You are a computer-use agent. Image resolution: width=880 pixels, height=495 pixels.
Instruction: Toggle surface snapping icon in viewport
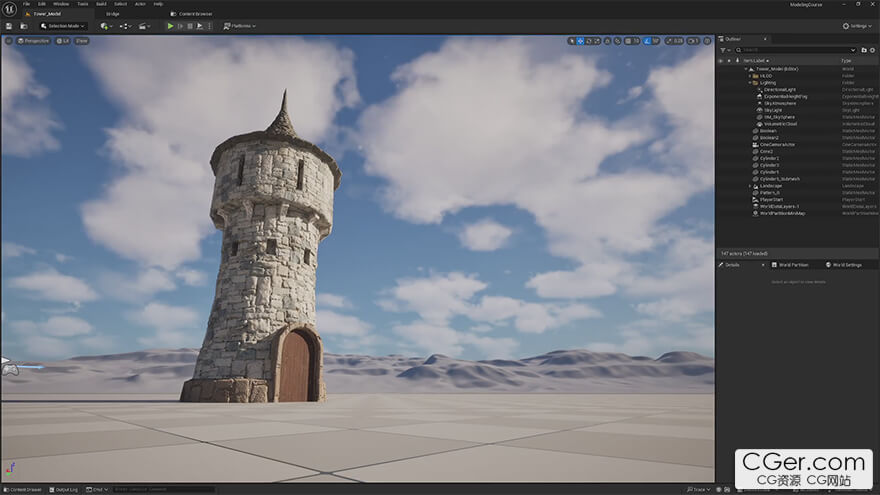[x=617, y=41]
